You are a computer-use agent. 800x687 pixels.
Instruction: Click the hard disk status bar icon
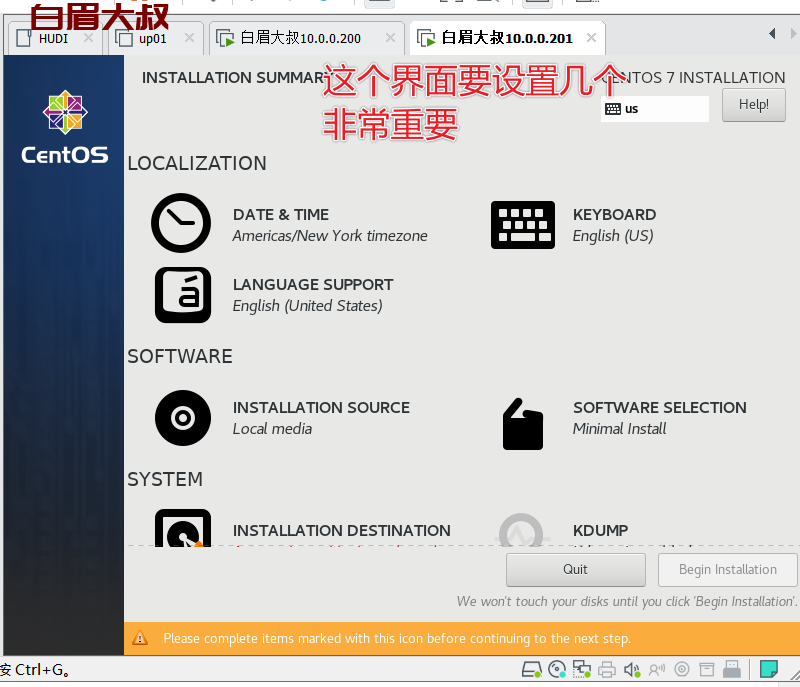point(531,669)
